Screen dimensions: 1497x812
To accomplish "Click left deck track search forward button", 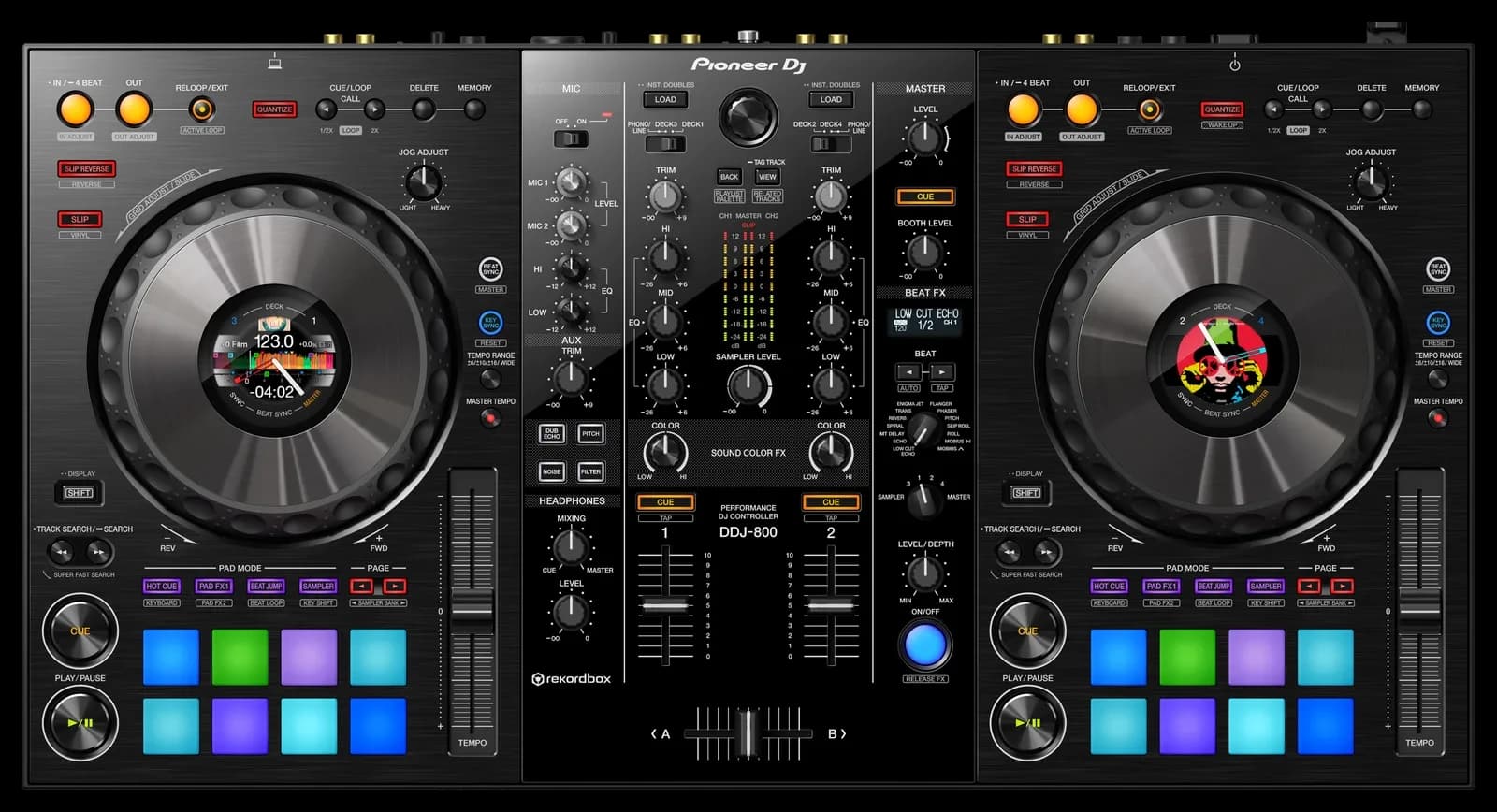I will (x=99, y=552).
